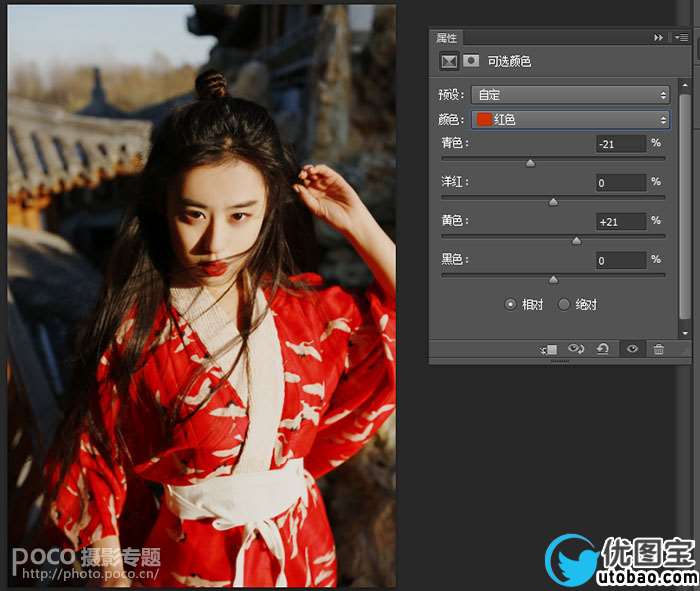Image resolution: width=700 pixels, height=591 pixels.
Task: Open the Properties panel flyout menu
Action: pos(681,37)
